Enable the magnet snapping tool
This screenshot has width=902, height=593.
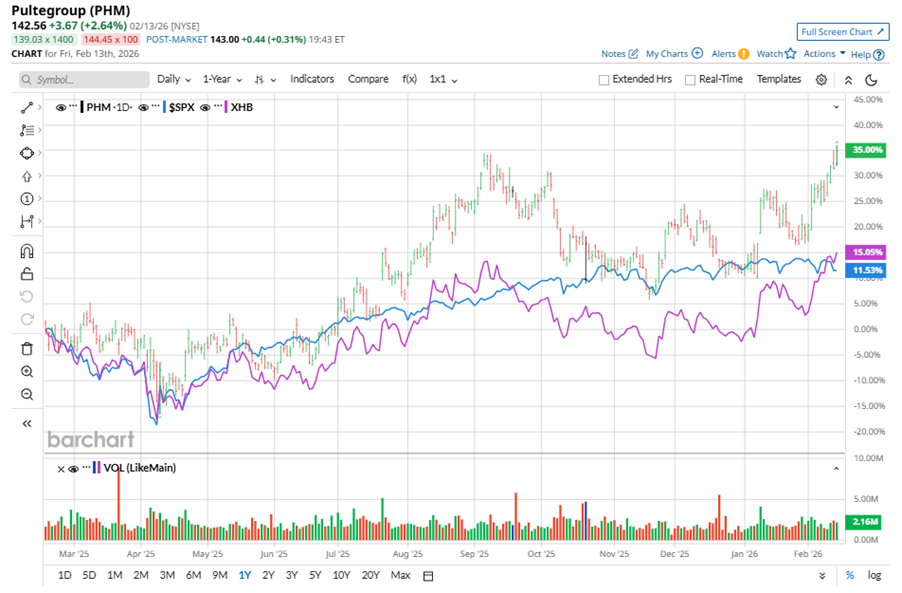[x=27, y=250]
